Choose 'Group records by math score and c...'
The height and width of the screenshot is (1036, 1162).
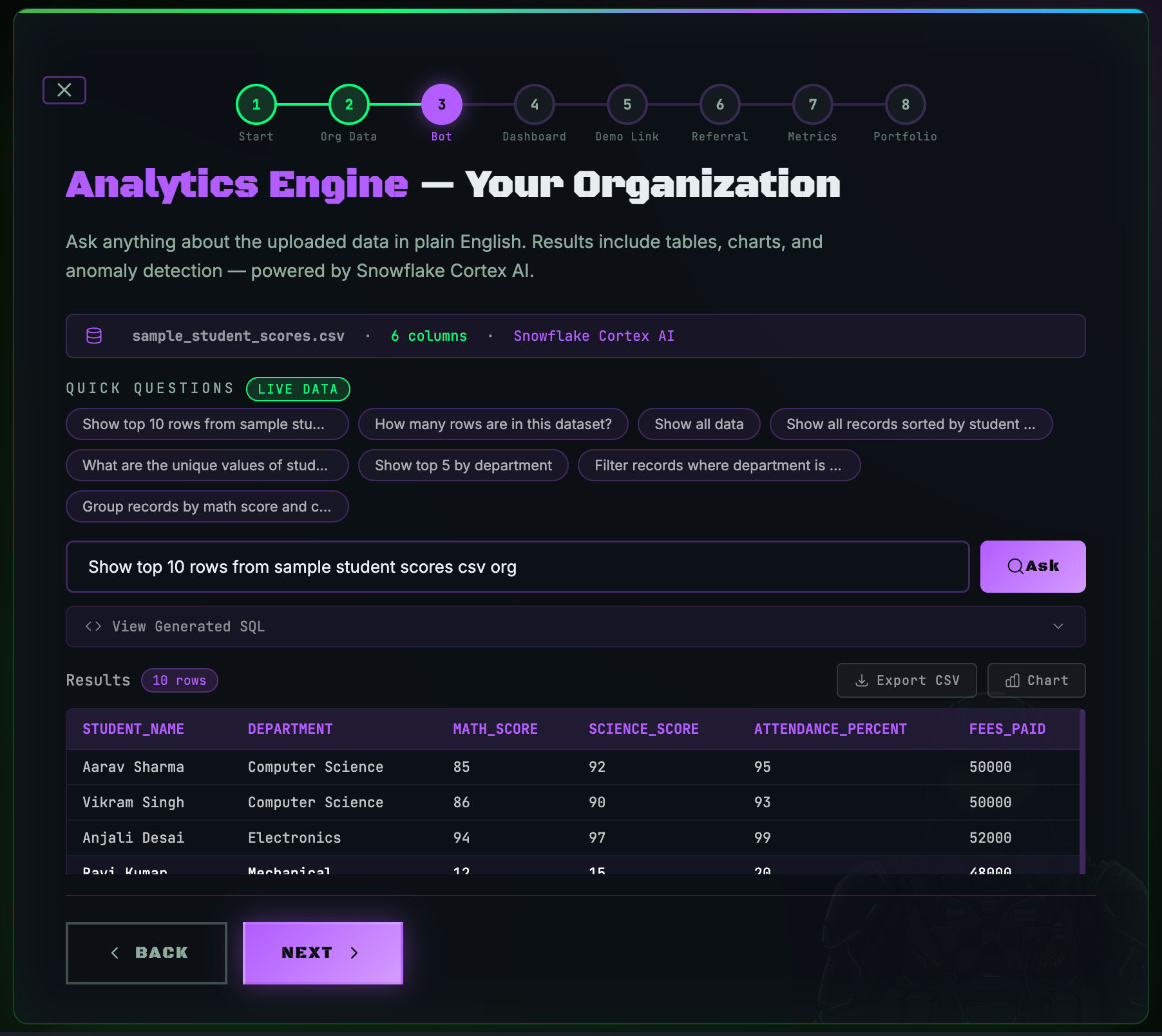[x=207, y=506]
